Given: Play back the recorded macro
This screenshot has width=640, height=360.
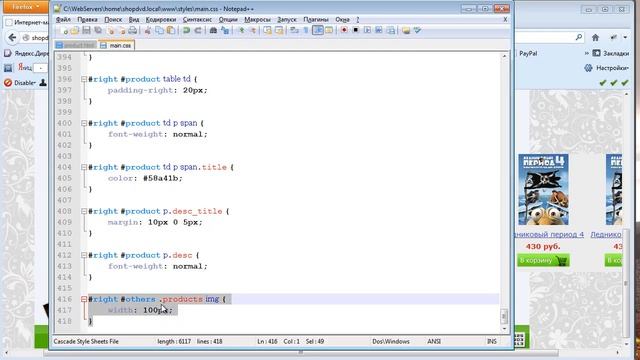Looking at the screenshot, I should pyautogui.click(x=367, y=30).
